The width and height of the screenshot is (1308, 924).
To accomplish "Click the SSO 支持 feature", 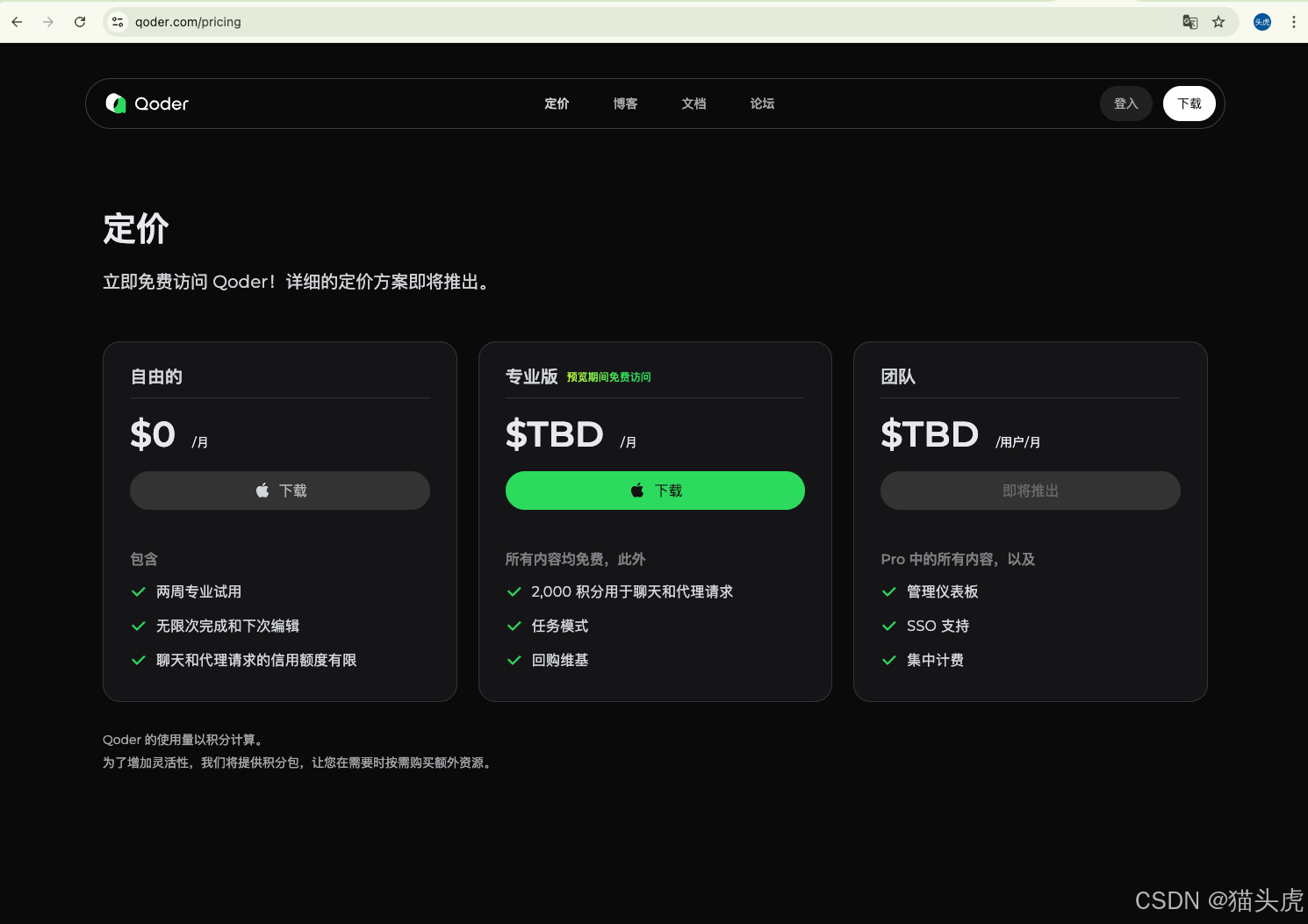I will click(938, 626).
